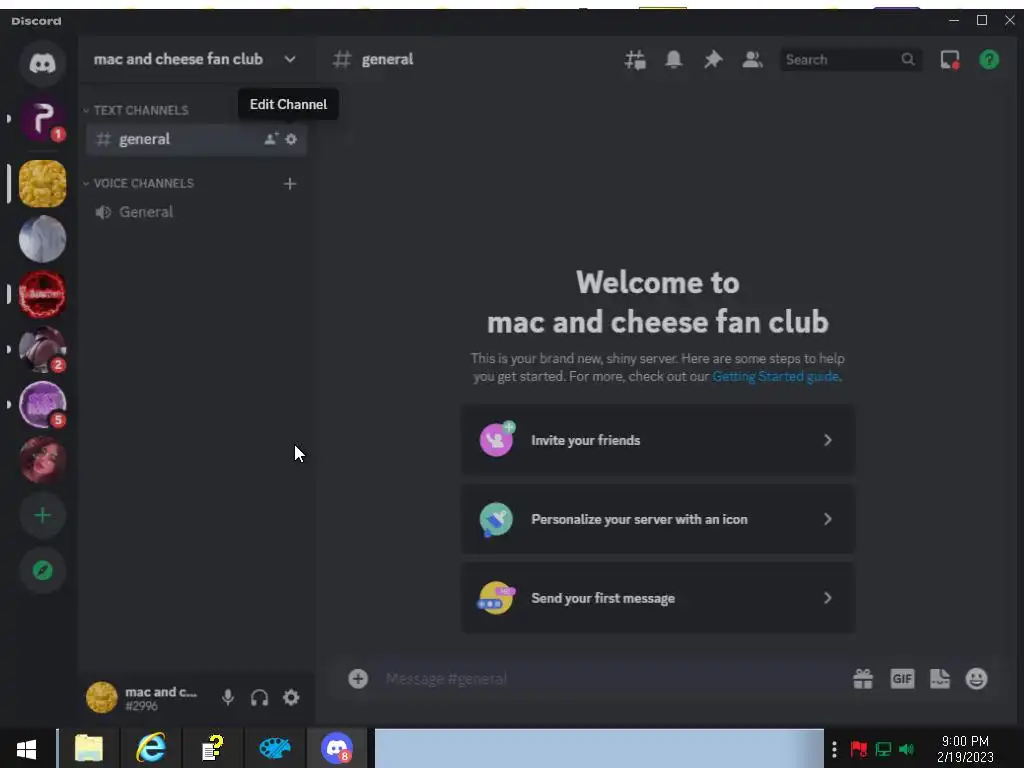1024x768 pixels.
Task: Select the mac and cheese server icon
Action: pos(42,184)
